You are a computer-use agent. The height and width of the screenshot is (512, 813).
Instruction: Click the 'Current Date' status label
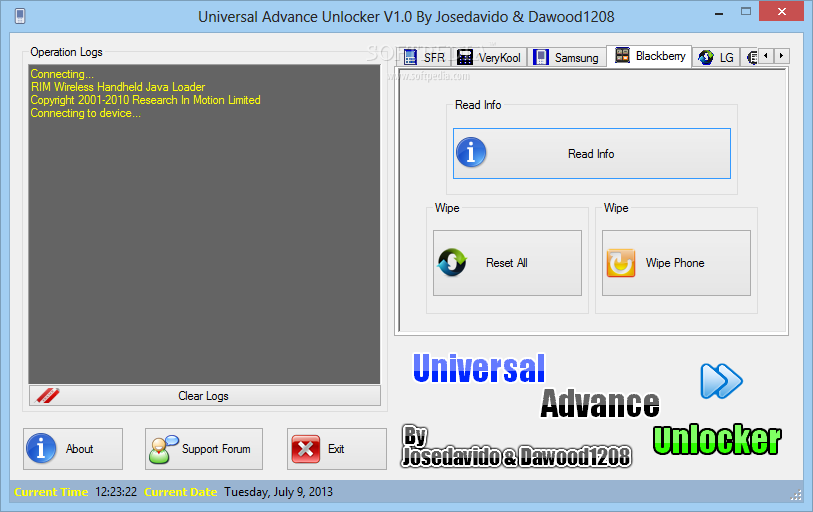tap(180, 492)
